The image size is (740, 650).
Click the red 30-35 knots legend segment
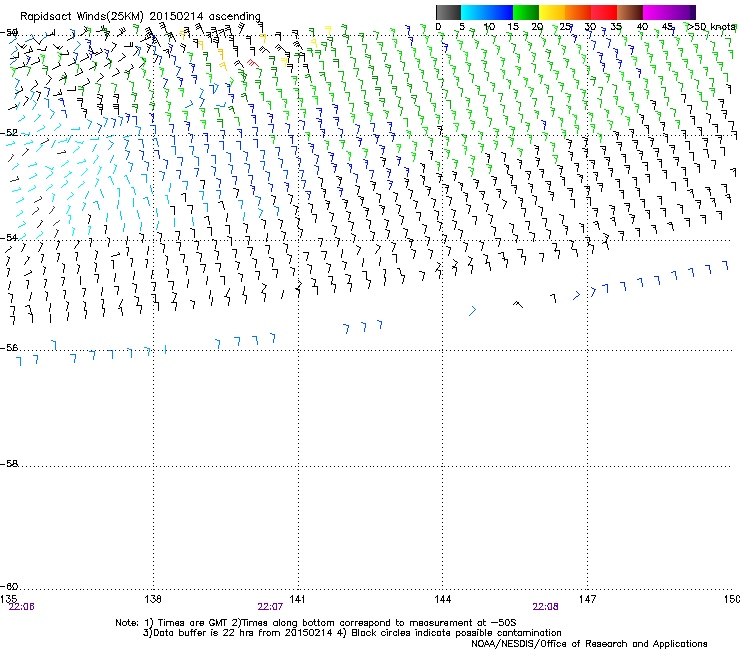[x=604, y=12]
